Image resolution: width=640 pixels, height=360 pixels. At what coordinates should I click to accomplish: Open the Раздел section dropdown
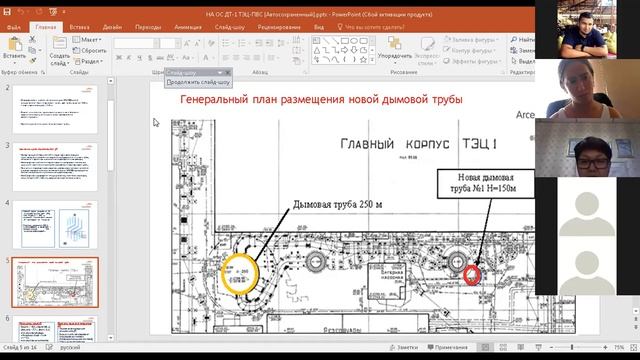(x=88, y=61)
